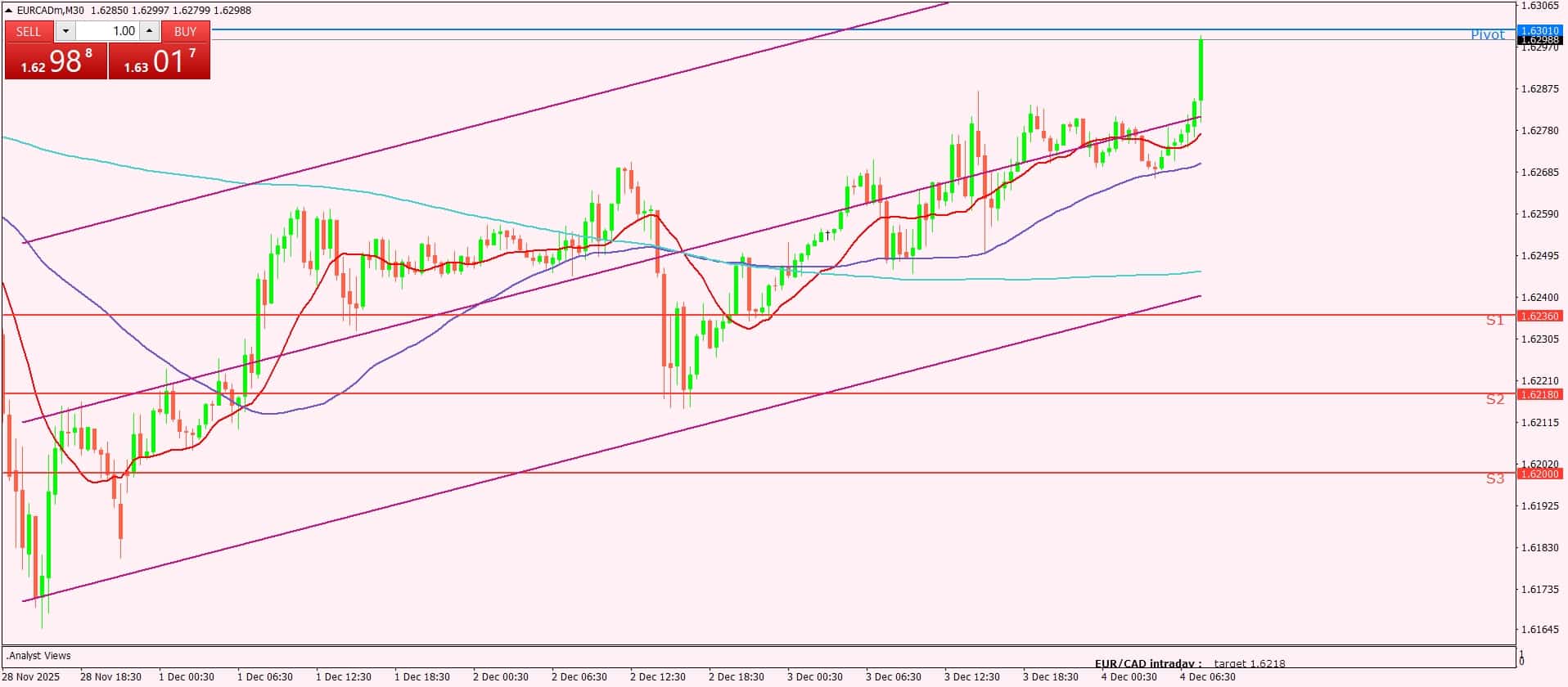Click the 4 Dec 00:30 time label

[x=1129, y=676]
